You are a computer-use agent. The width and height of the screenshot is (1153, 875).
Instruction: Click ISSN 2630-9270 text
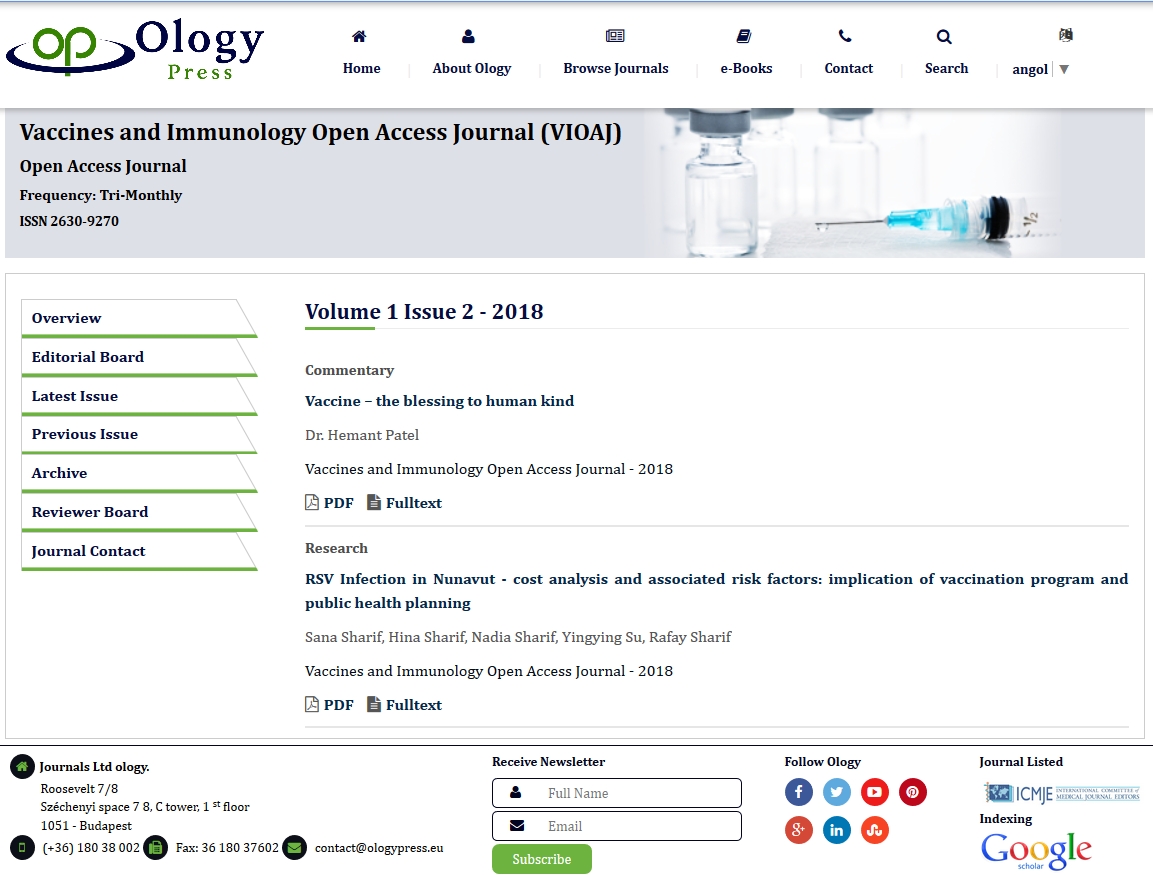(69, 221)
